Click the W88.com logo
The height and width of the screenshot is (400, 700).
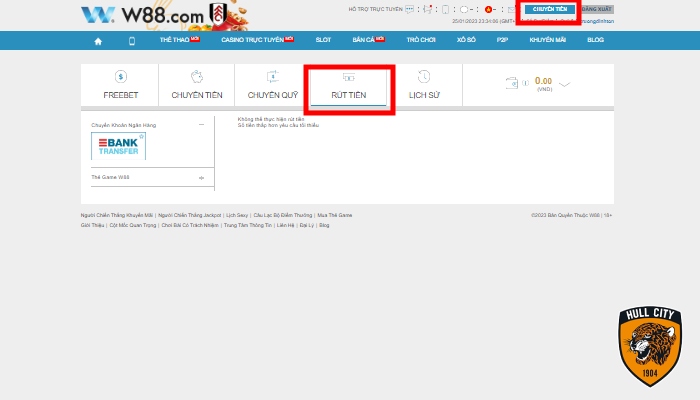pos(142,16)
